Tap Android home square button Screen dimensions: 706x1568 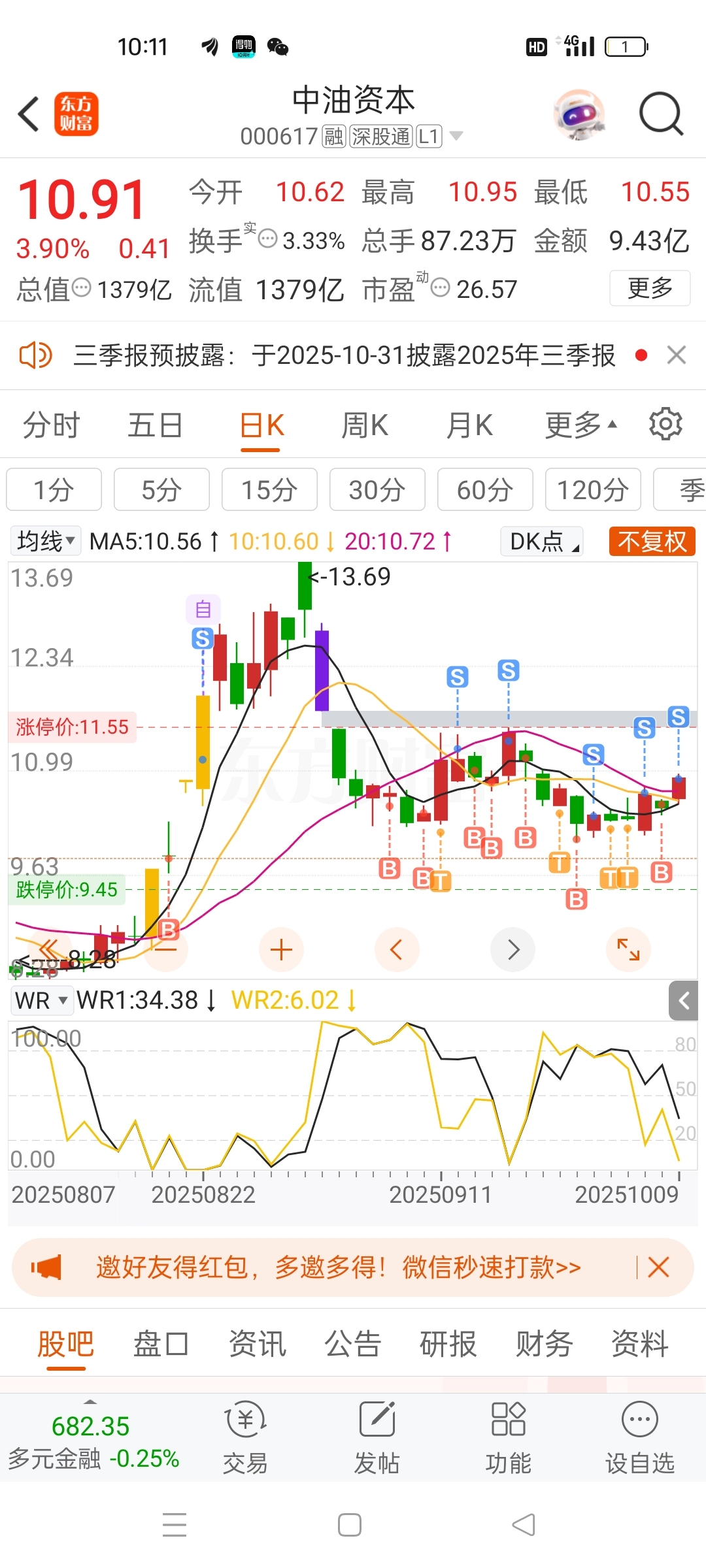click(350, 1525)
